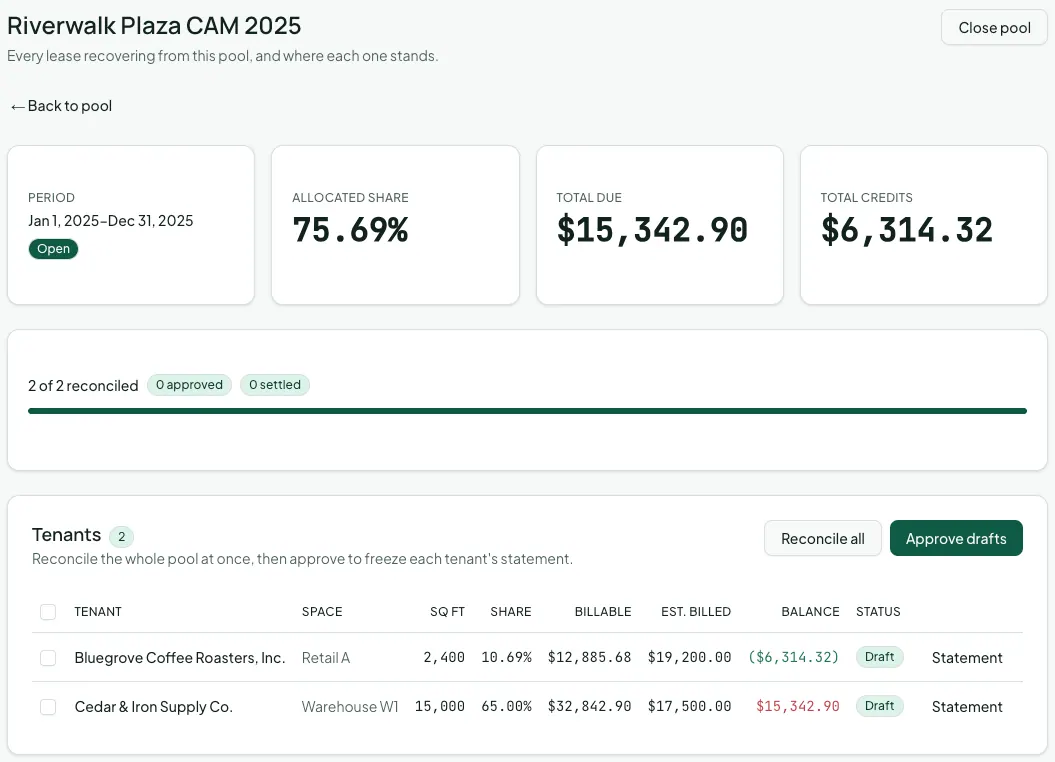Click the Bluegrove Coffee Roasters, Inc. tenant name
1055x762 pixels.
coord(180,658)
